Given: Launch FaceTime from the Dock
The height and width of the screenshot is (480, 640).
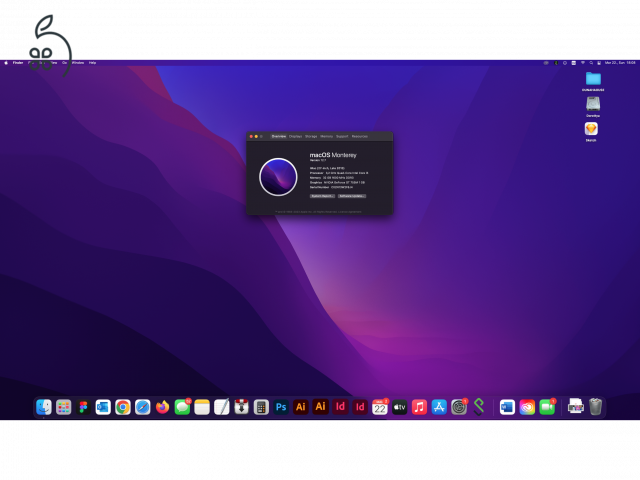Looking at the screenshot, I should 547,407.
